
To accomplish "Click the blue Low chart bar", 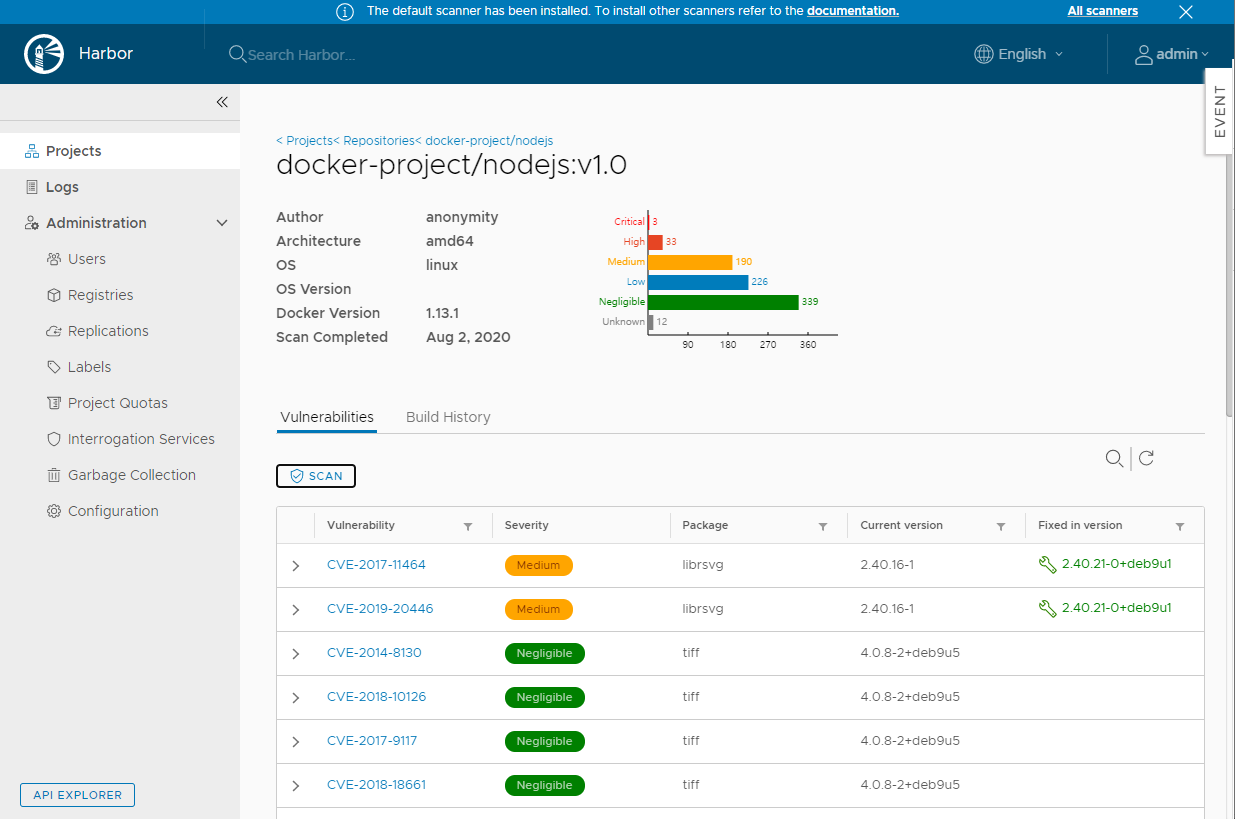I will pos(698,282).
